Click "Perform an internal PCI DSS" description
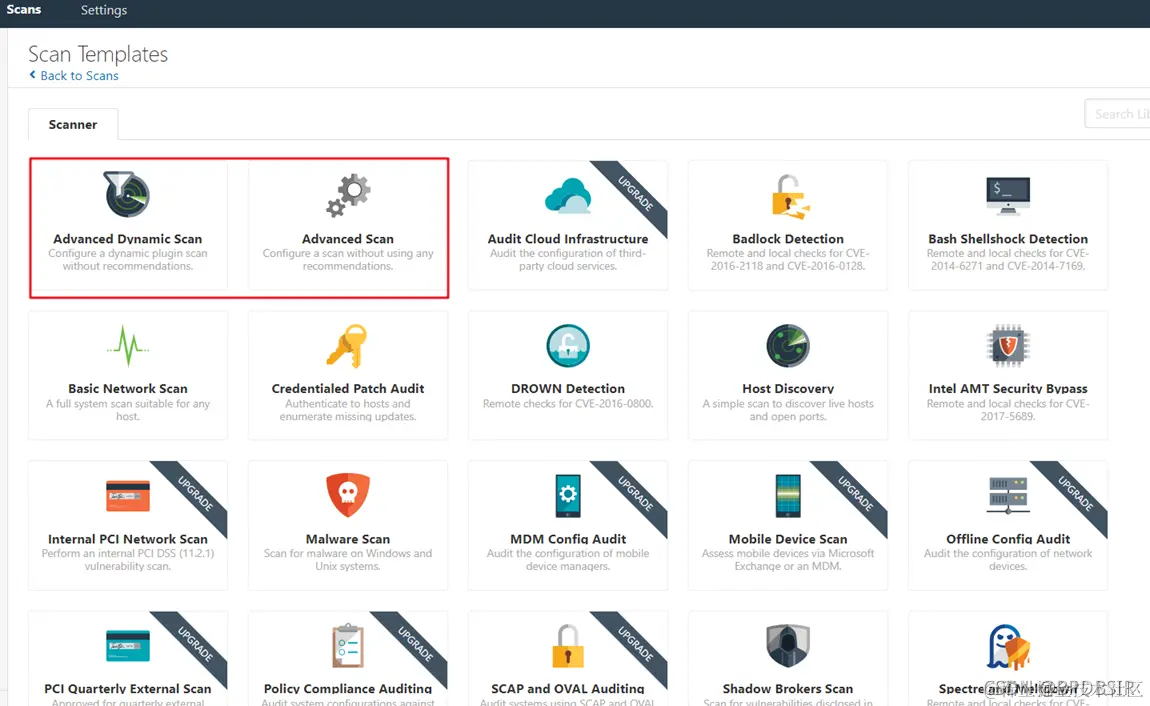The height and width of the screenshot is (706, 1150). [x=128, y=560]
